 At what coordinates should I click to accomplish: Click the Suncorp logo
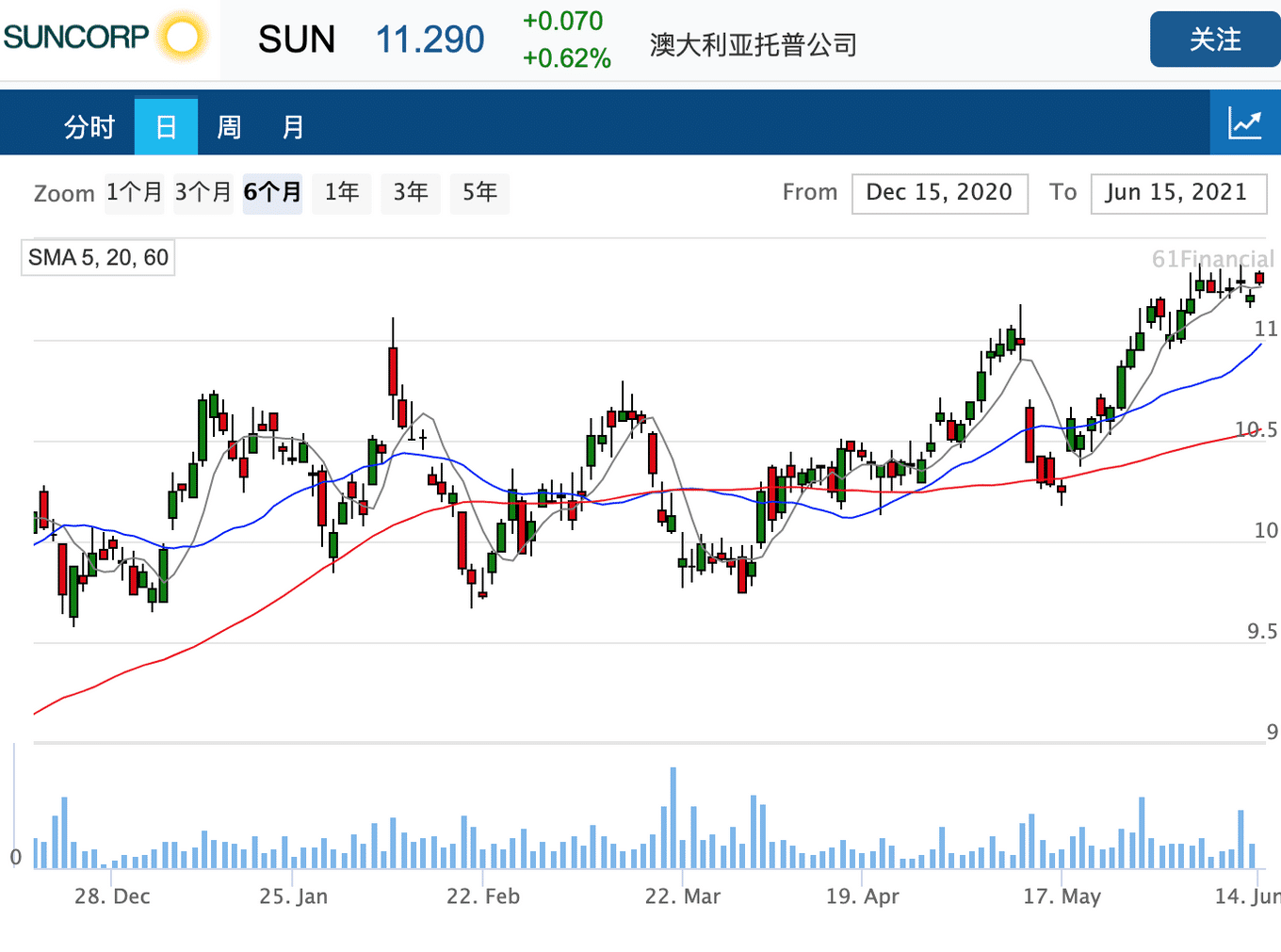(106, 38)
